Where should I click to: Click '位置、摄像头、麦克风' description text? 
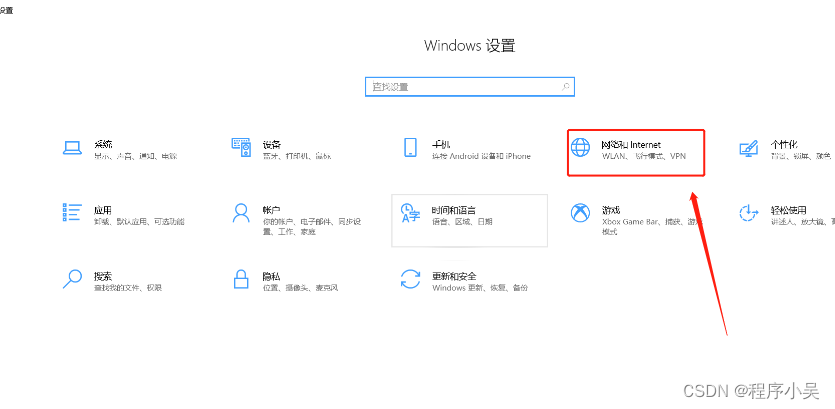(x=300, y=288)
